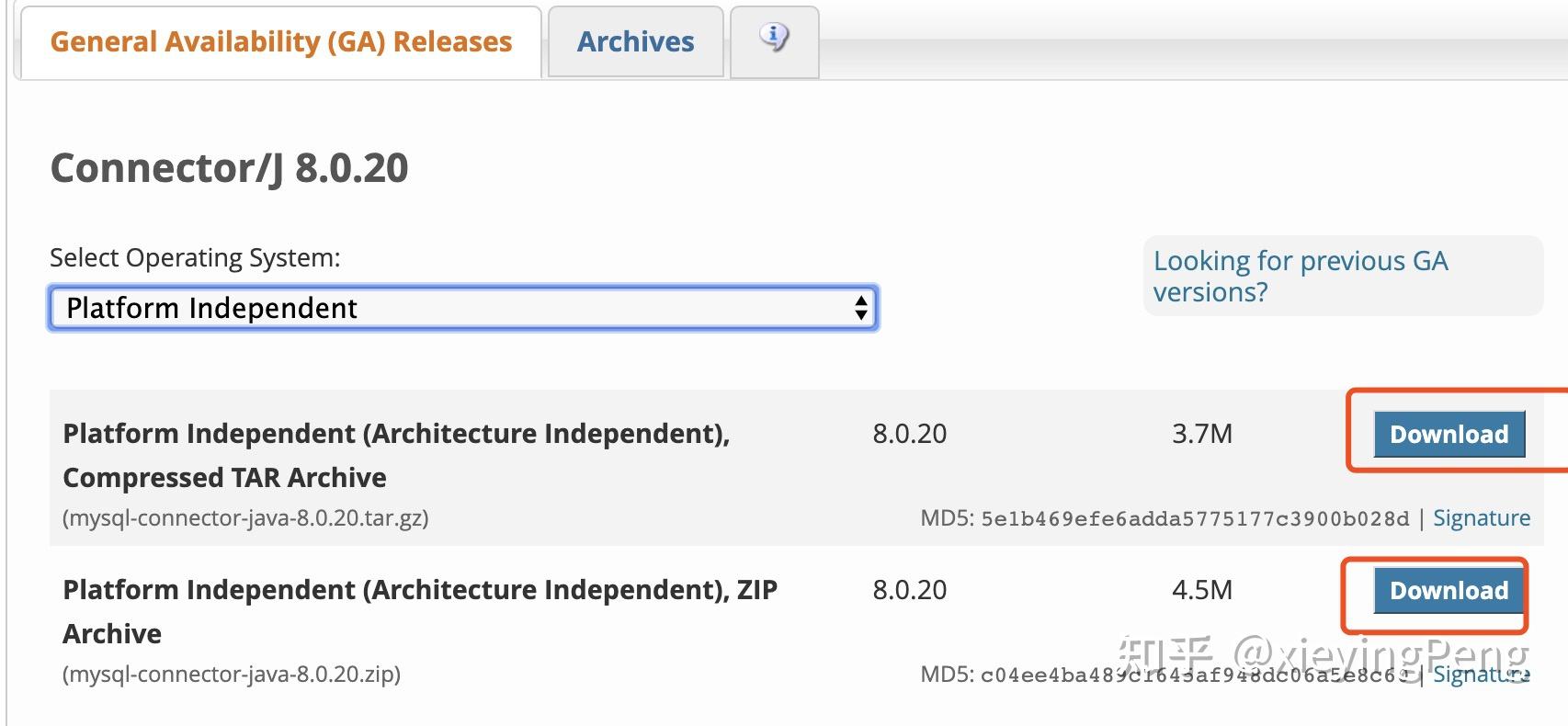Click the 3.7M file size
Viewport: 1568px width, 726px height.
pyautogui.click(x=1201, y=434)
